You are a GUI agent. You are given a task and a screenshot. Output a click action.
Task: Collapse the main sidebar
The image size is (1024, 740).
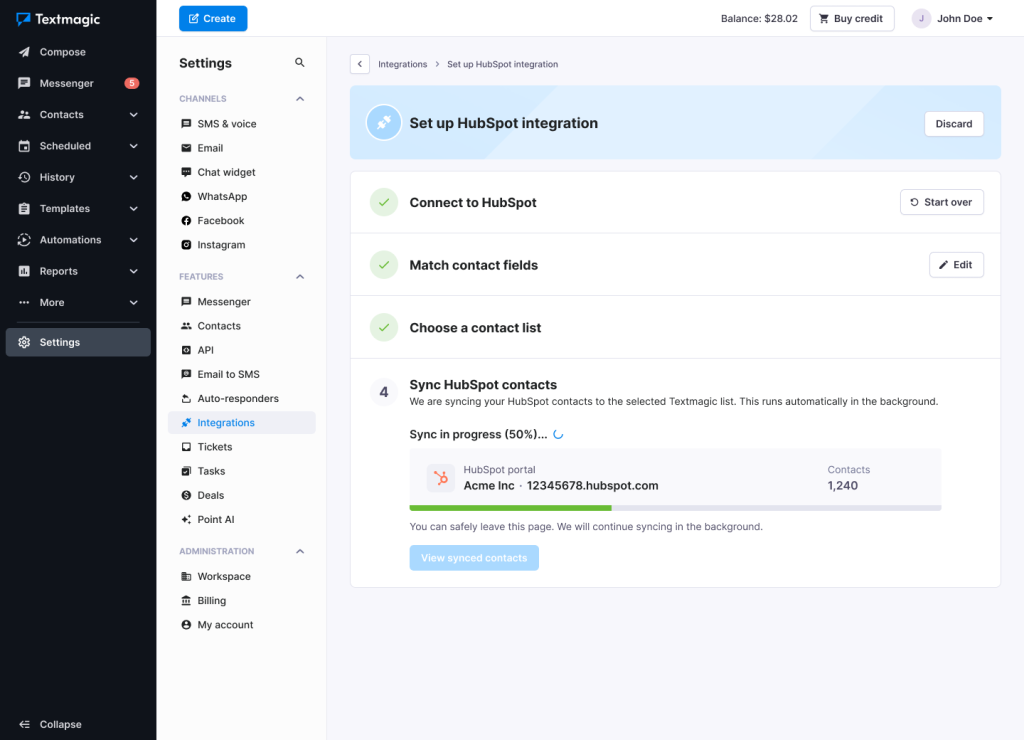[x=51, y=724]
